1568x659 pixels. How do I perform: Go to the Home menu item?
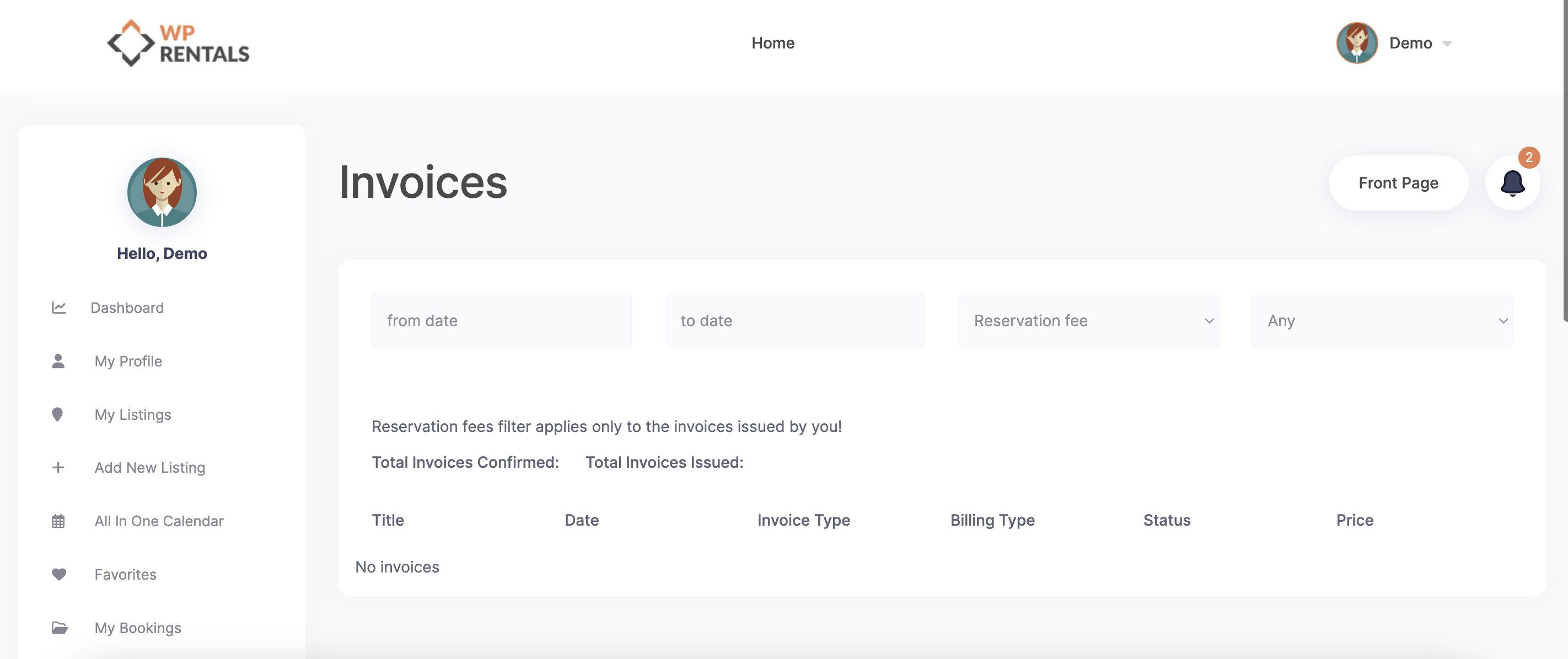772,43
